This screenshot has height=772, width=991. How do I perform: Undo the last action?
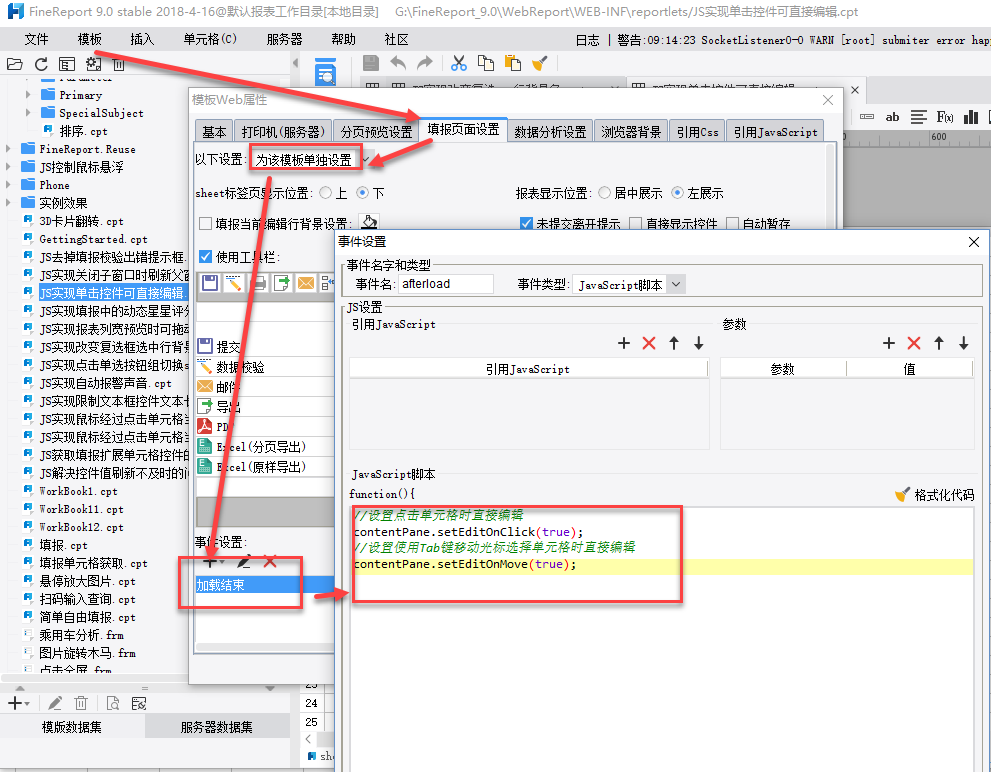398,63
